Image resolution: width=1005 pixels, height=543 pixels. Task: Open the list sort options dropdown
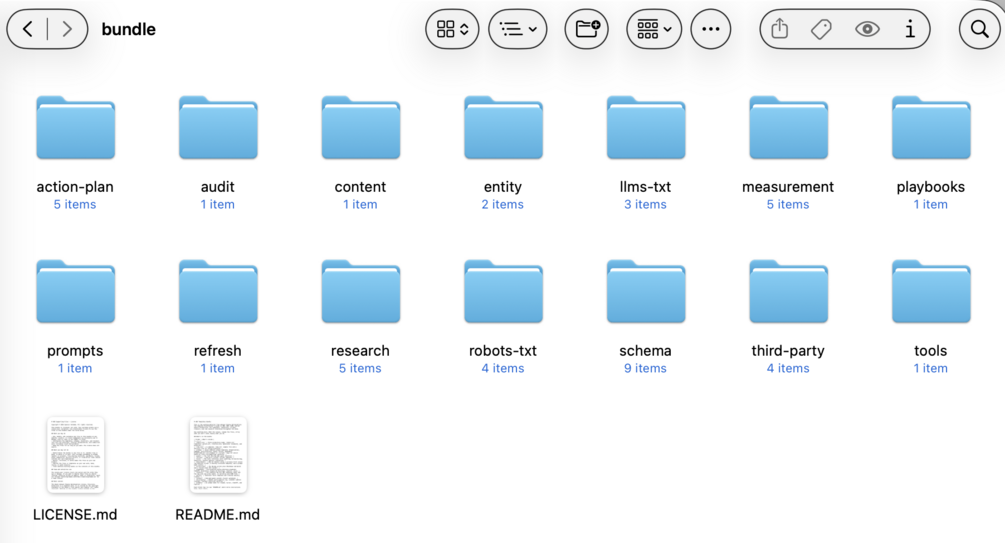coord(518,29)
